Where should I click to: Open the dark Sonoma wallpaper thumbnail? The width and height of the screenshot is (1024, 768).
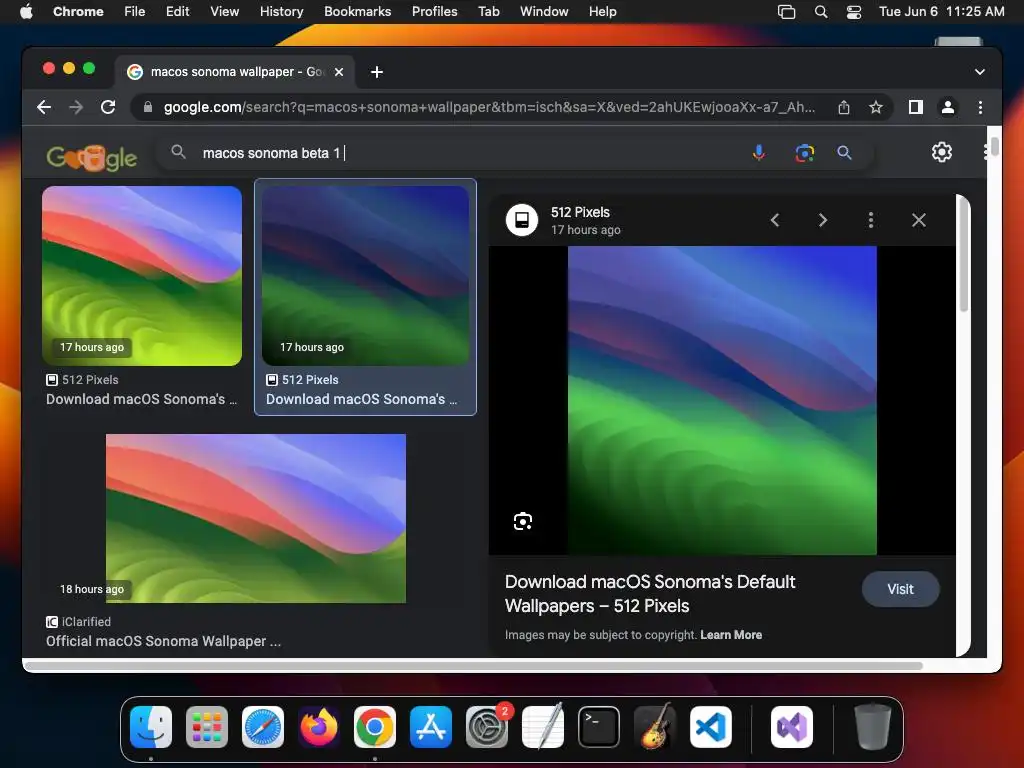click(365, 276)
